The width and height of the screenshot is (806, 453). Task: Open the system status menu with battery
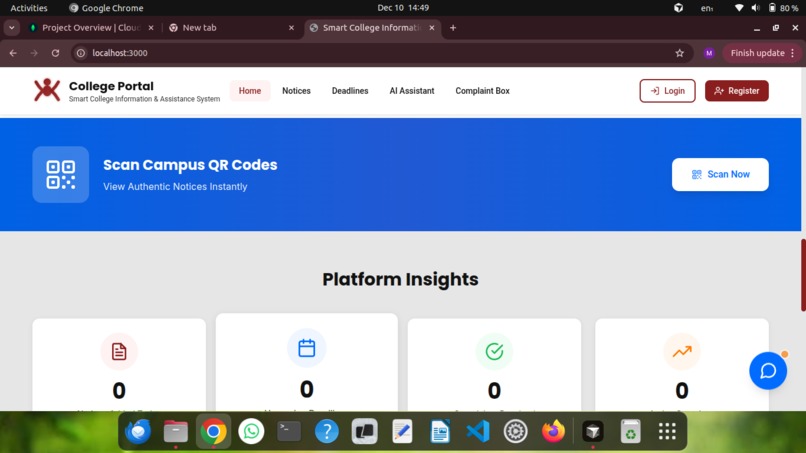point(766,8)
